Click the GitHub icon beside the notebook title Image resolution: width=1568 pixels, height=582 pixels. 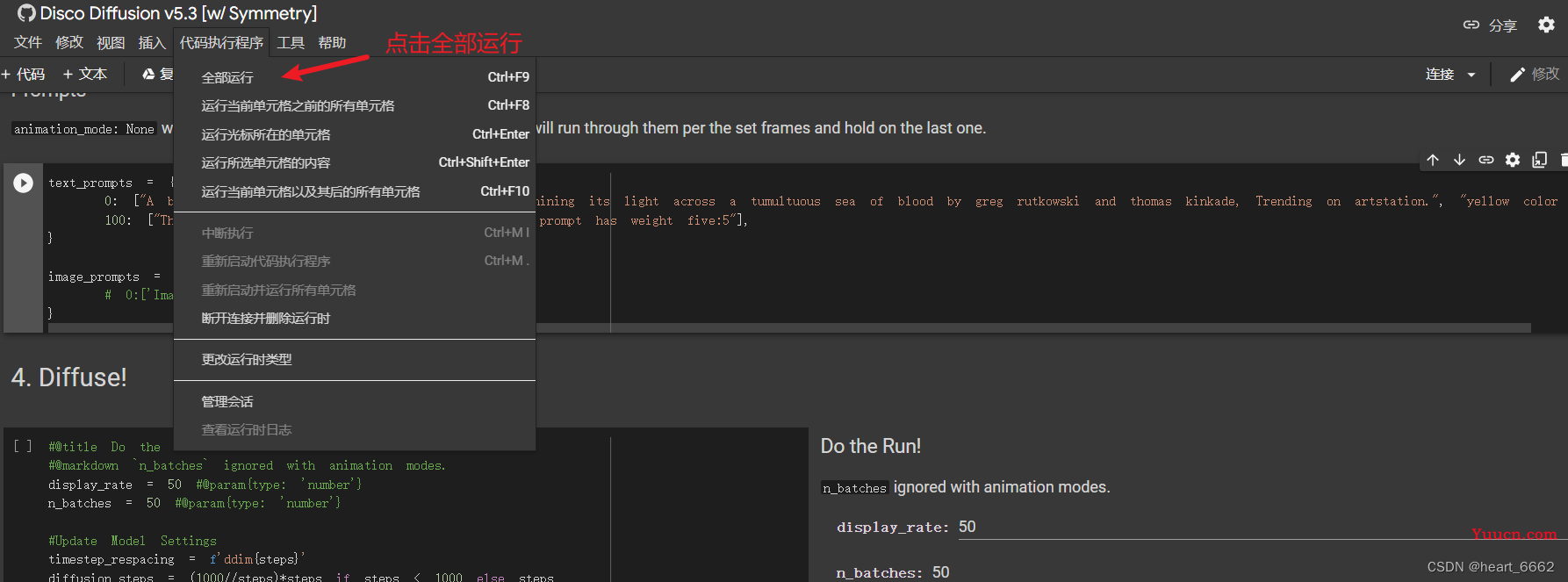pos(26,13)
